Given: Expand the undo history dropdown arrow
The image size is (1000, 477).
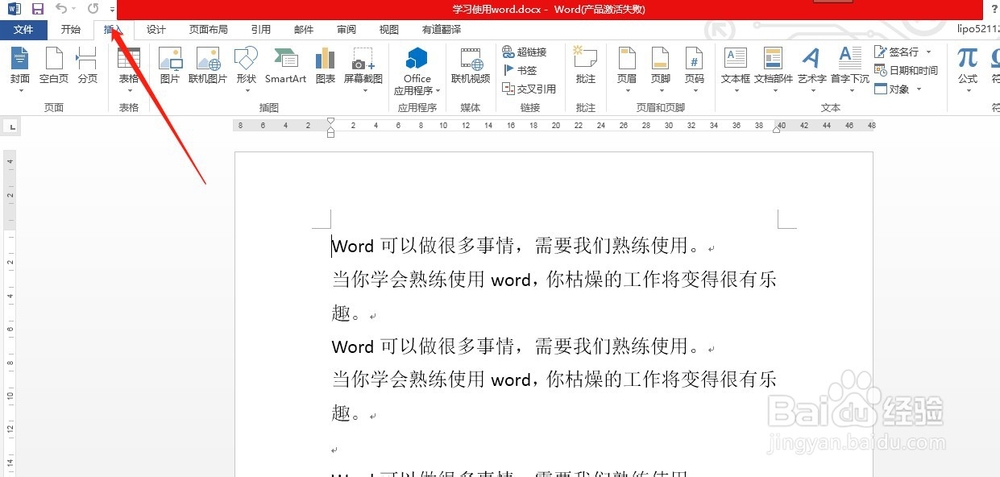Looking at the screenshot, I should pyautogui.click(x=74, y=9).
